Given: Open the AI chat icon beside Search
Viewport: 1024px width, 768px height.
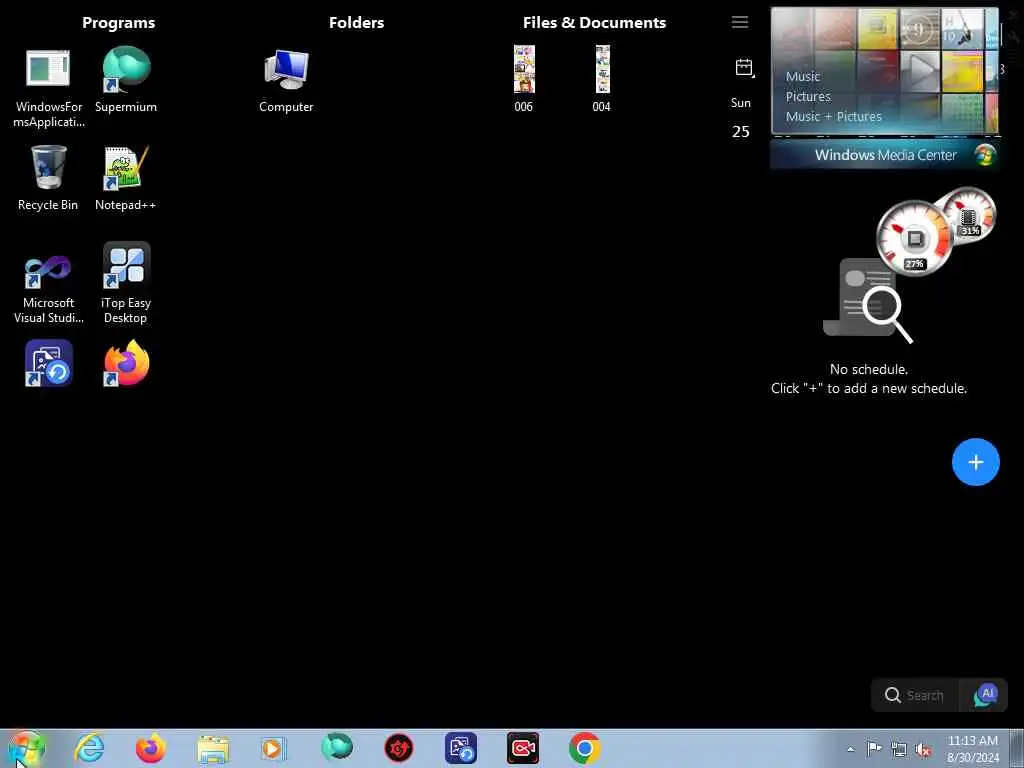Looking at the screenshot, I should coord(985,696).
